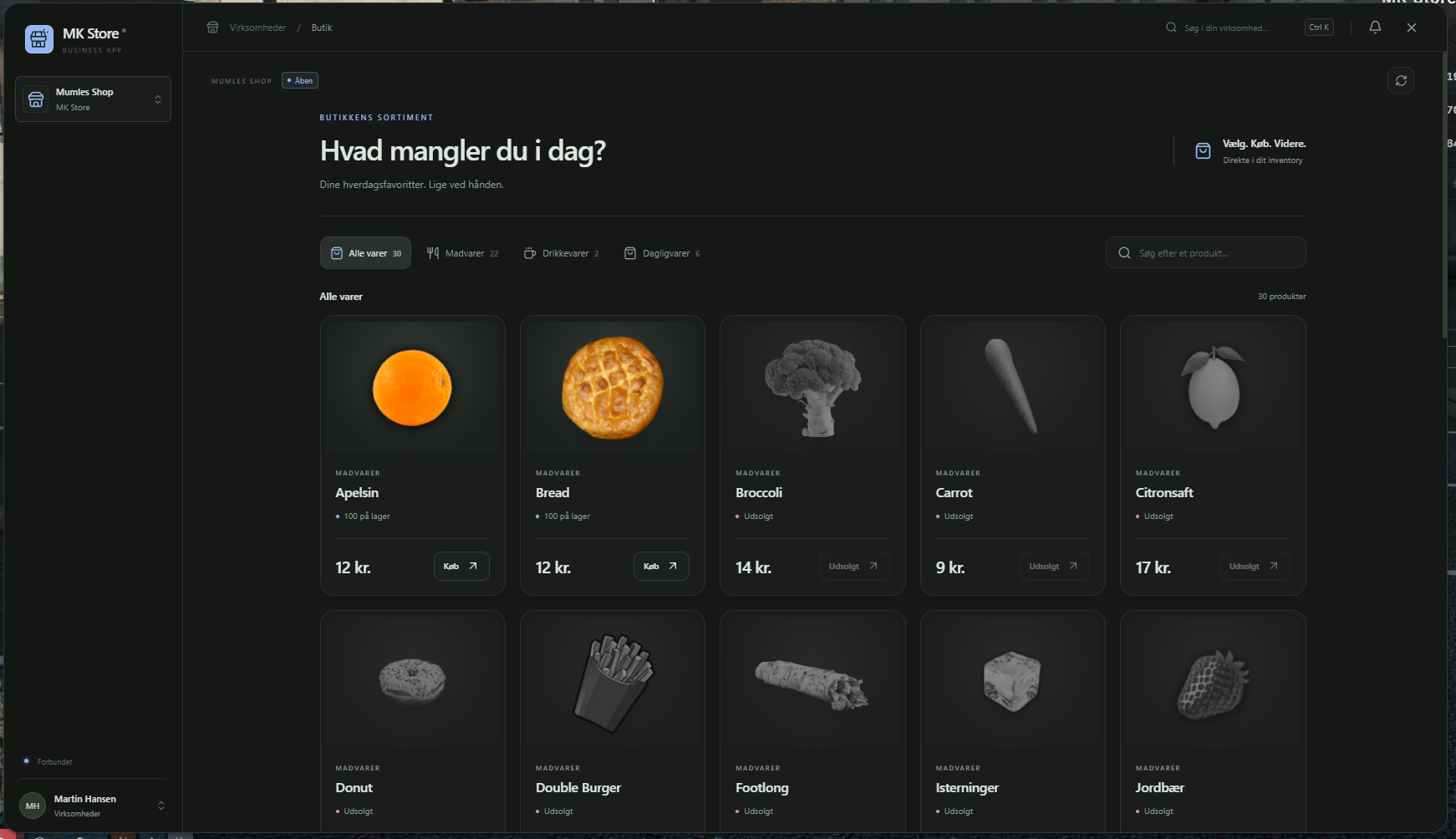This screenshot has width=1456, height=839.
Task: Click the magnifier icon in product search
Action: click(x=1124, y=253)
